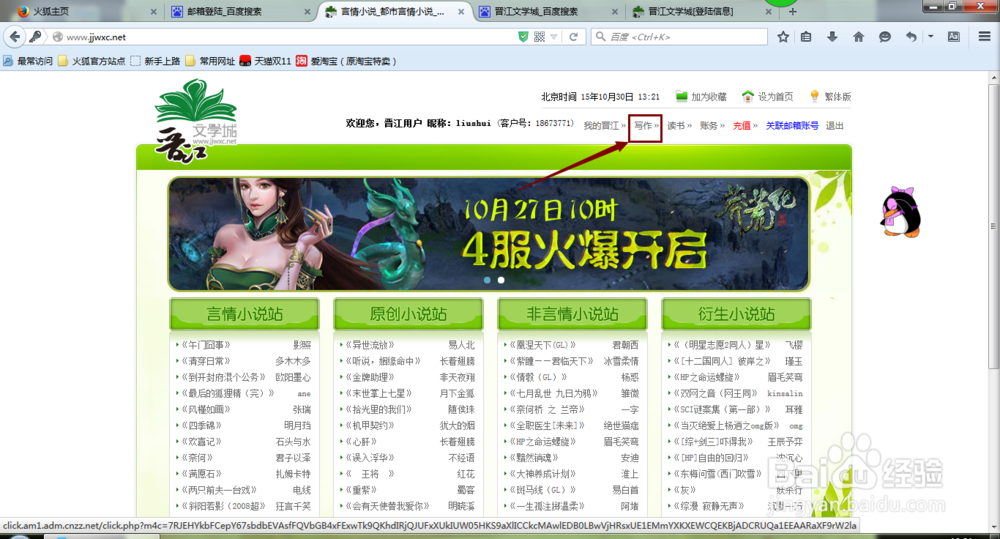Open 常用网址 bookmark folder

click(x=210, y=61)
